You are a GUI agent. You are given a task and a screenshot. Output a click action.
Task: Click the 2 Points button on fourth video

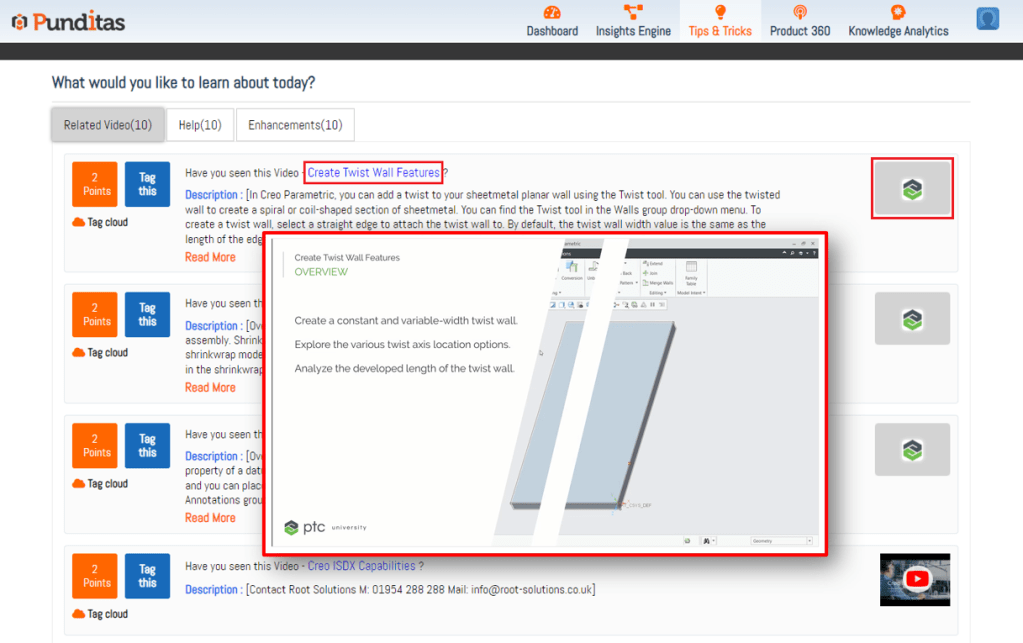96,577
